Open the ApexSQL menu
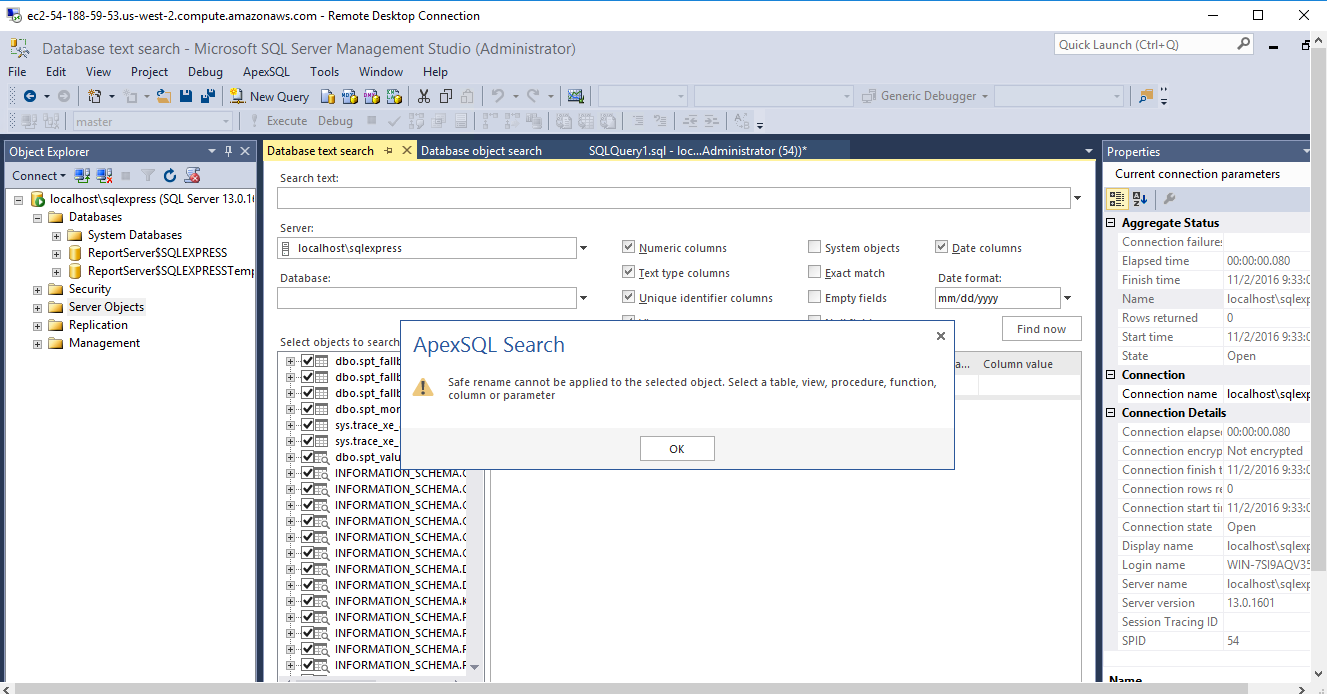Viewport: 1327px width, 694px height. 266,72
